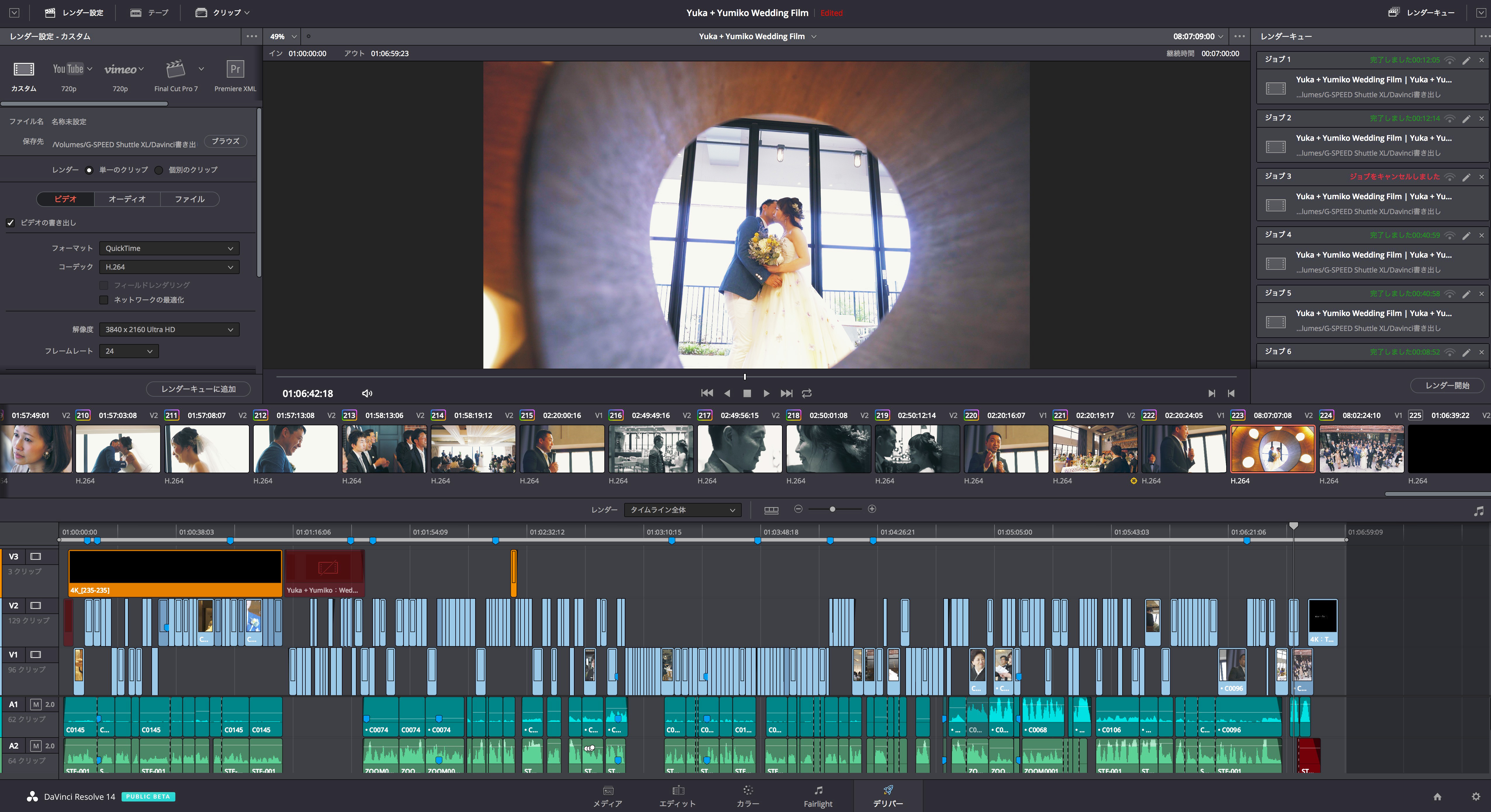Click timeline zoom-in plus icon
1491x812 pixels.
coord(872,509)
